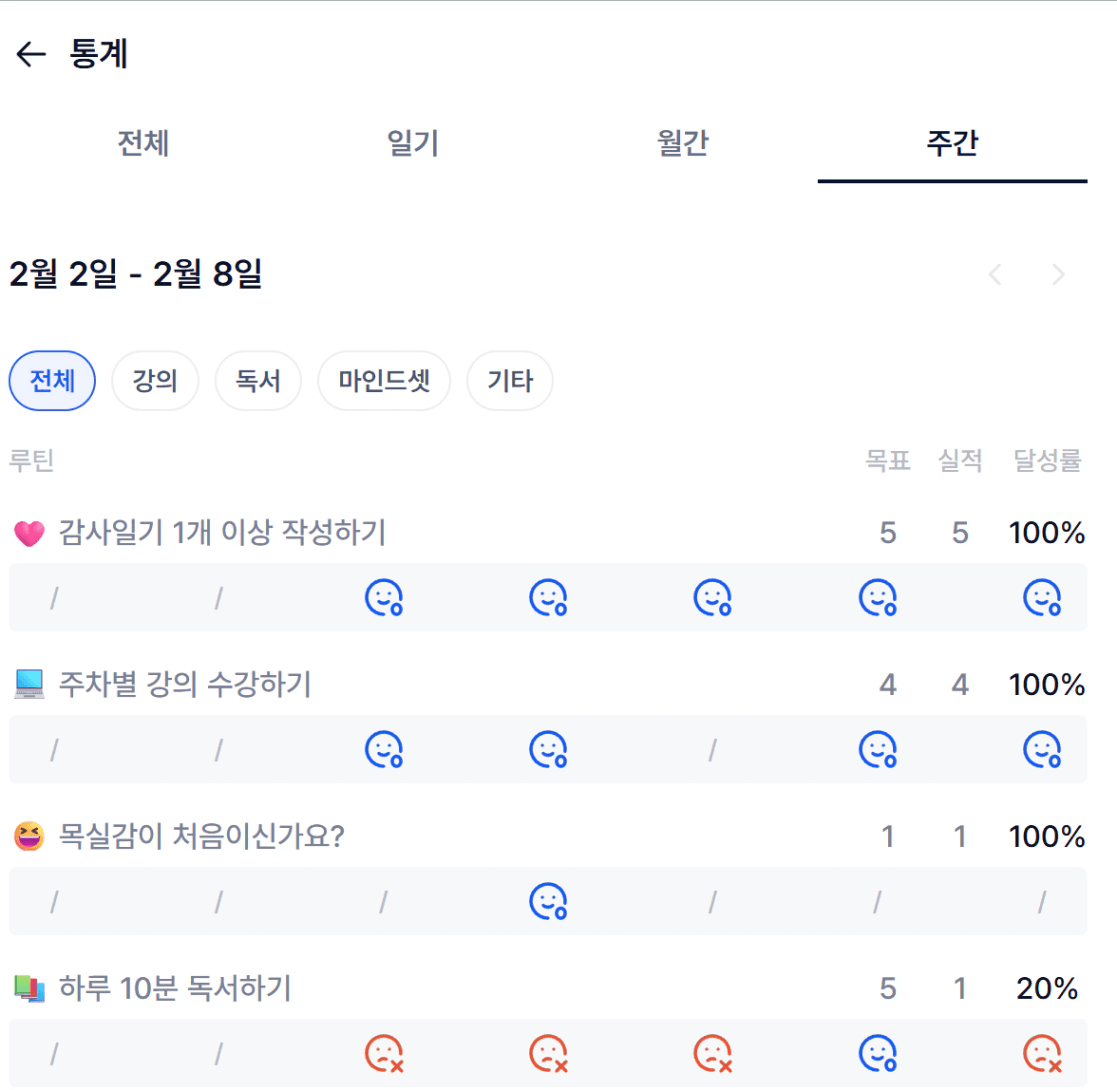The height and width of the screenshot is (1090, 1117).
Task: Open the 일기 tab
Action: 412,144
